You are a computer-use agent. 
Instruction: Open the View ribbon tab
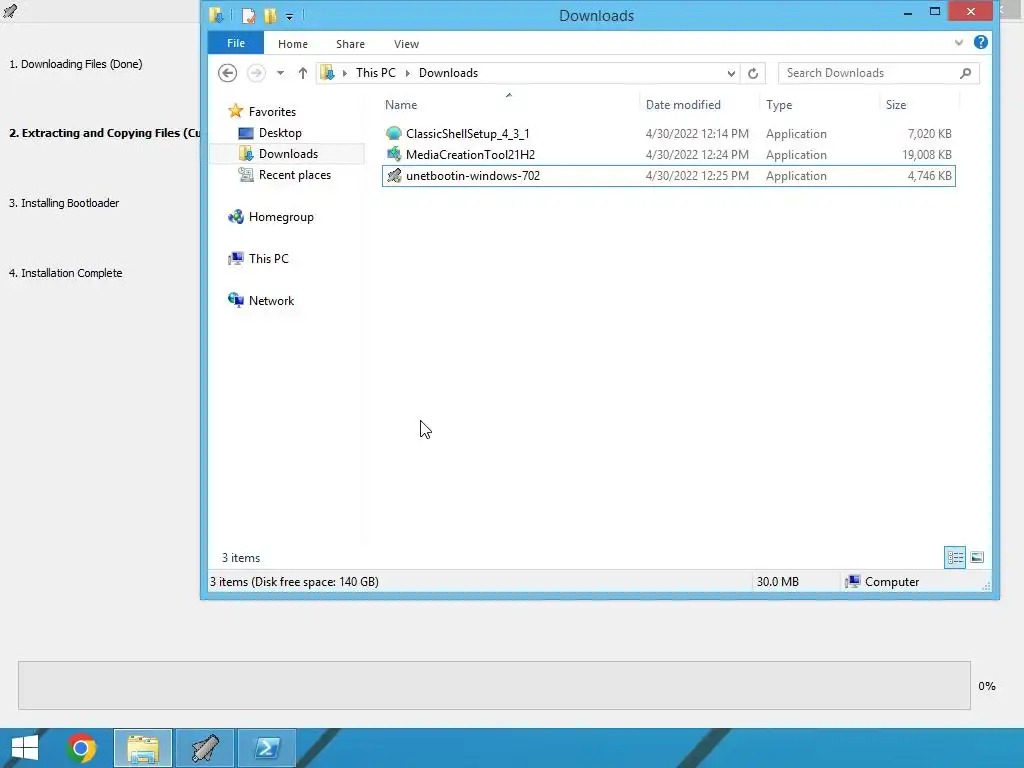pyautogui.click(x=406, y=44)
